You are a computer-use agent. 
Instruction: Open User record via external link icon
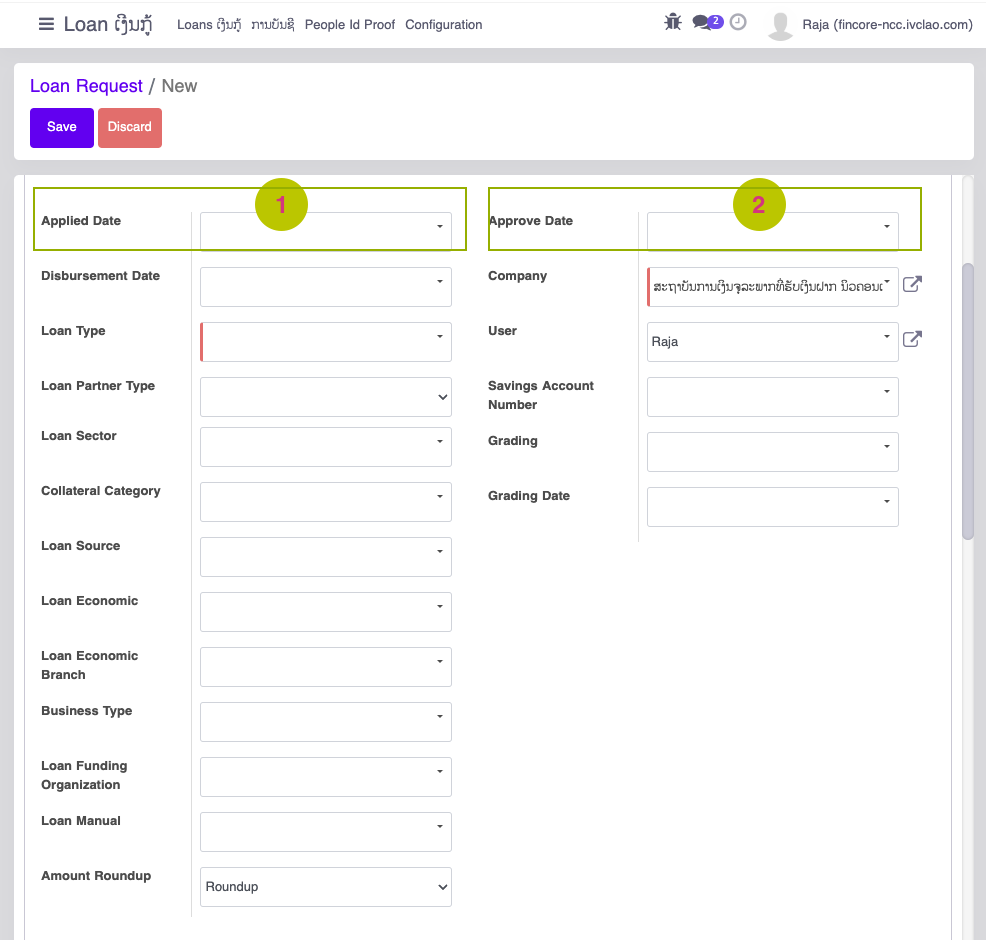(911, 339)
